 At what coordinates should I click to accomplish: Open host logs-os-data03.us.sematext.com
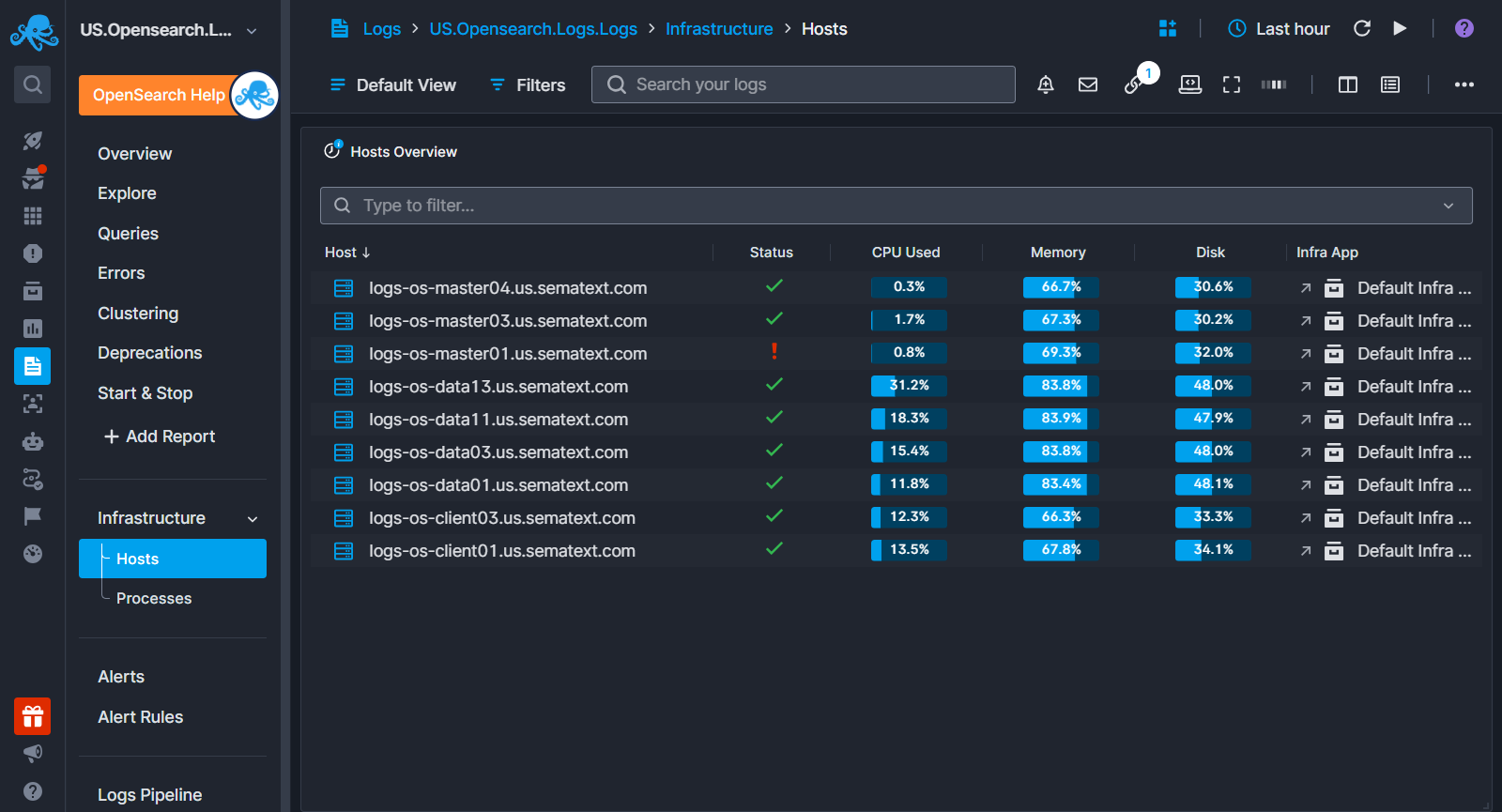pyautogui.click(x=498, y=452)
